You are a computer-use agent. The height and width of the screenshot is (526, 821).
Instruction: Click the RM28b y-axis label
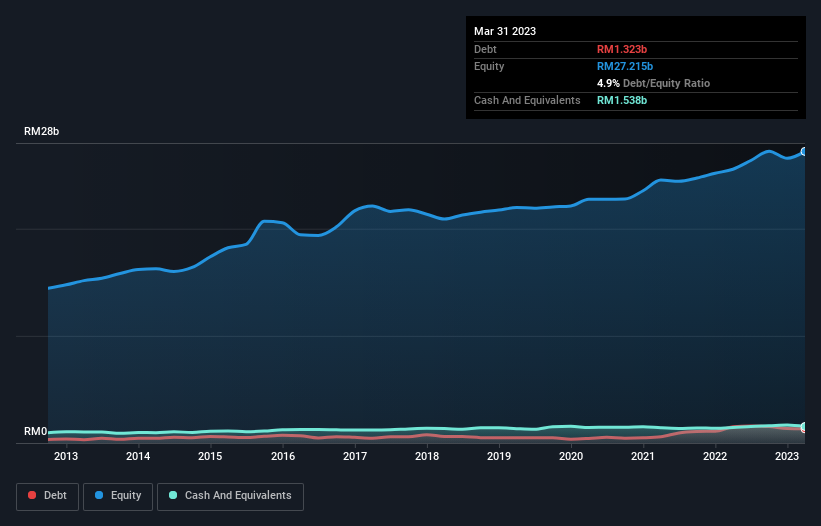tap(44, 132)
